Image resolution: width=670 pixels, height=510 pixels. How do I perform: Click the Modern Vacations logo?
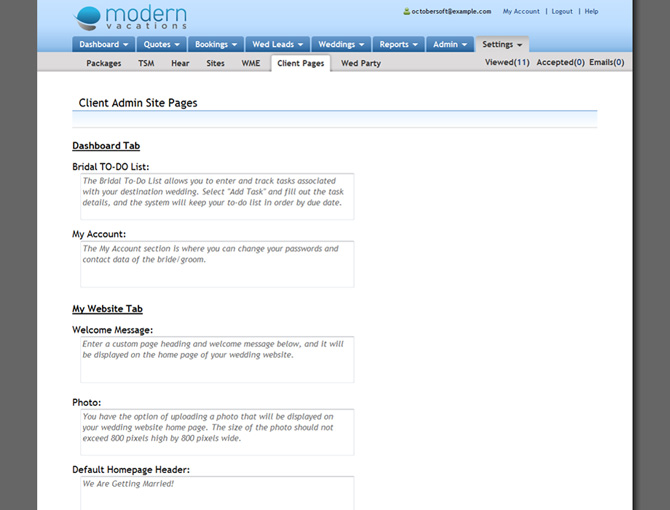[130, 18]
